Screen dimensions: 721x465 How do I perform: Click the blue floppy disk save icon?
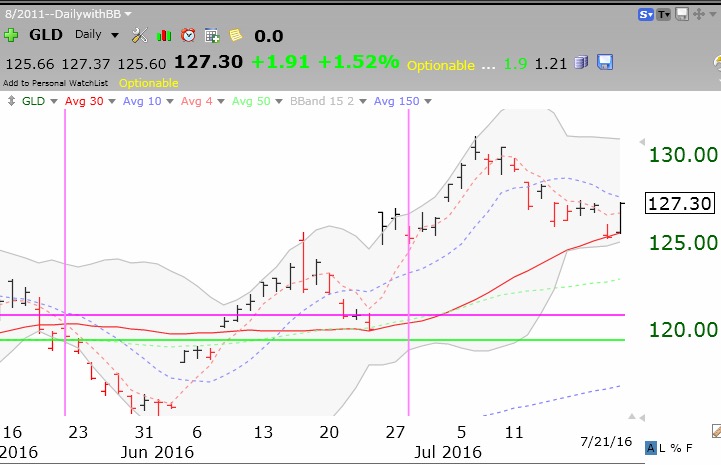605,62
